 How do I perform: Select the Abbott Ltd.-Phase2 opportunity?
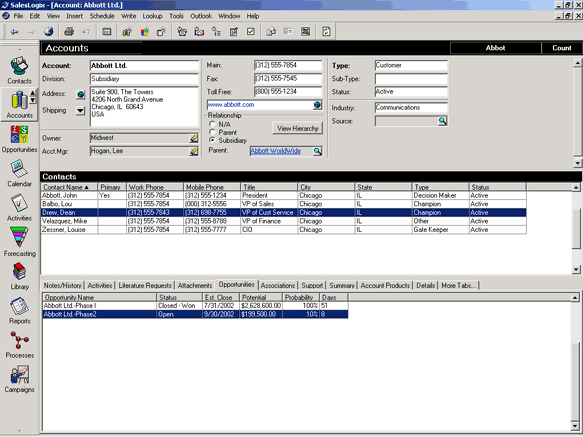point(196,314)
